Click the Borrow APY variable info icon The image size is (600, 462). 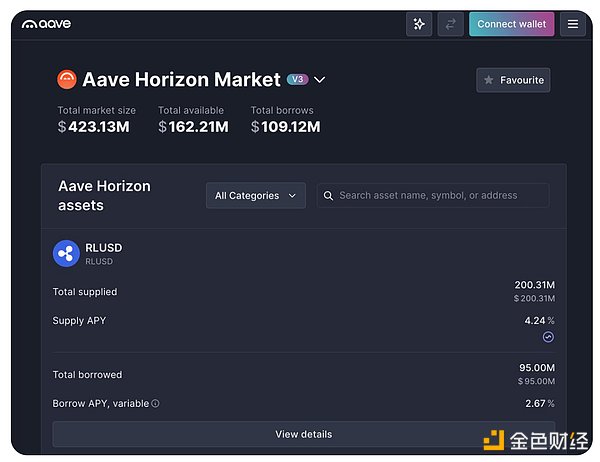click(155, 404)
